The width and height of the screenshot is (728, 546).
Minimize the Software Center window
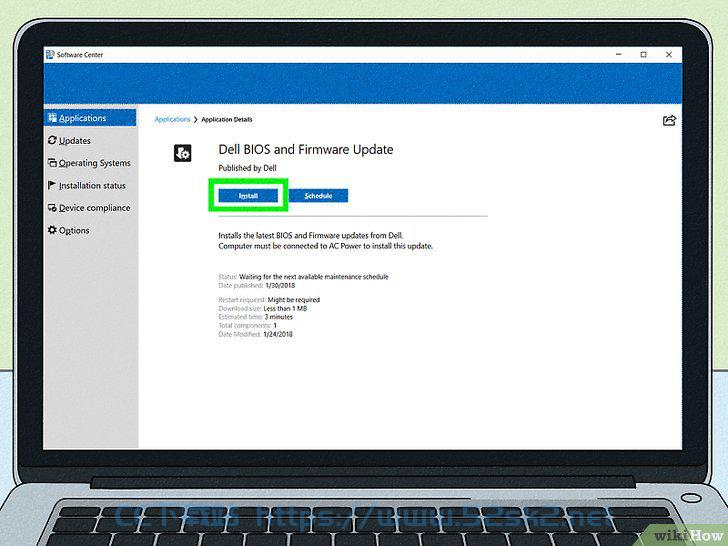618,55
